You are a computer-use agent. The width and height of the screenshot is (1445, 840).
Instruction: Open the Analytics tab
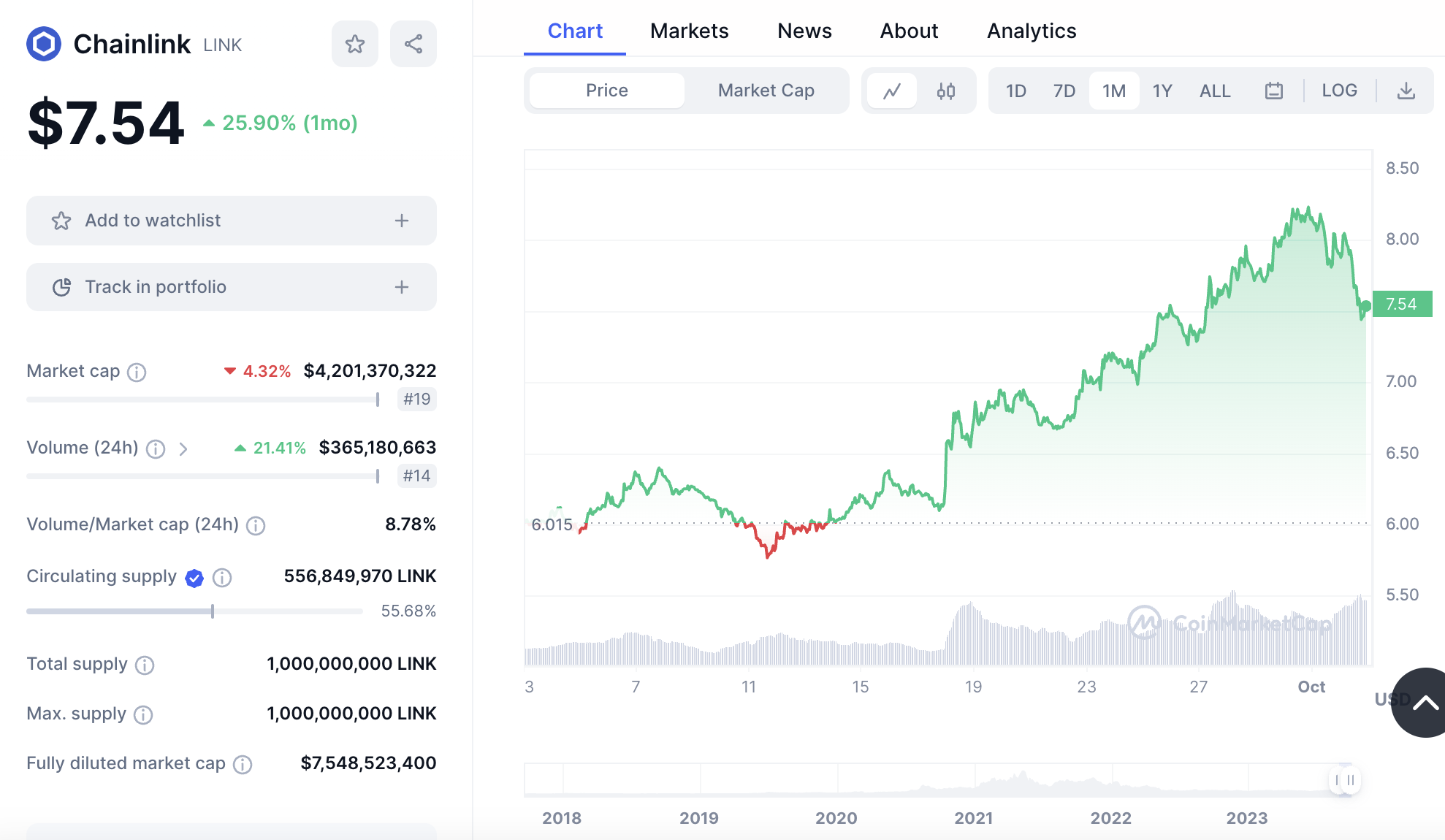pos(1031,31)
